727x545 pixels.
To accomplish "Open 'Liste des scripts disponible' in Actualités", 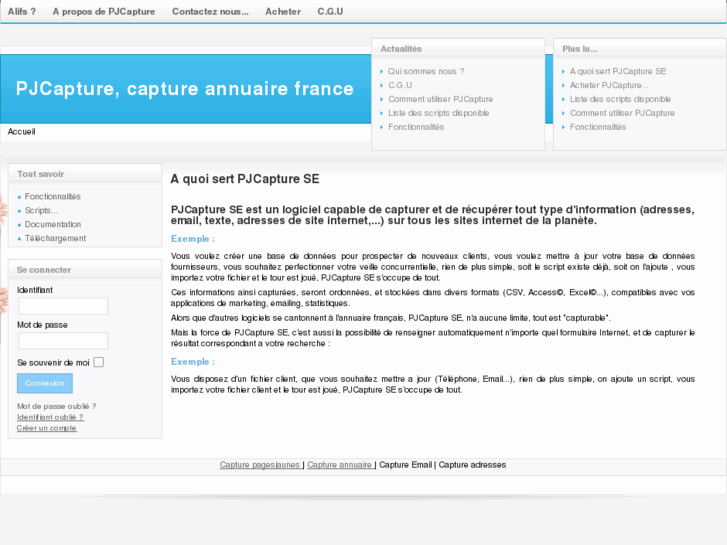I will [x=439, y=113].
